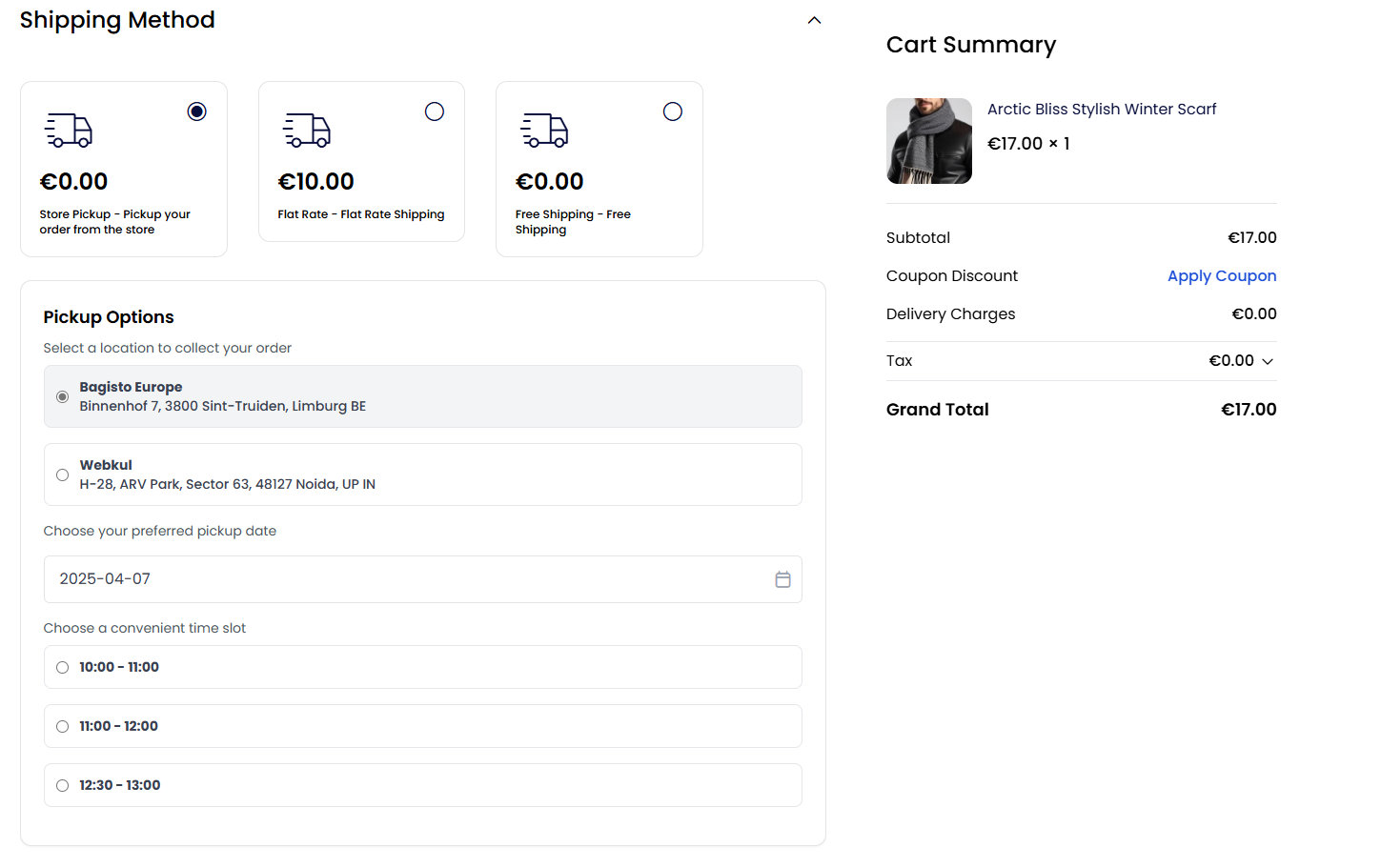
Task: Click the Arctic Bliss Stylish Winter Scarf title
Action: pyautogui.click(x=1101, y=109)
